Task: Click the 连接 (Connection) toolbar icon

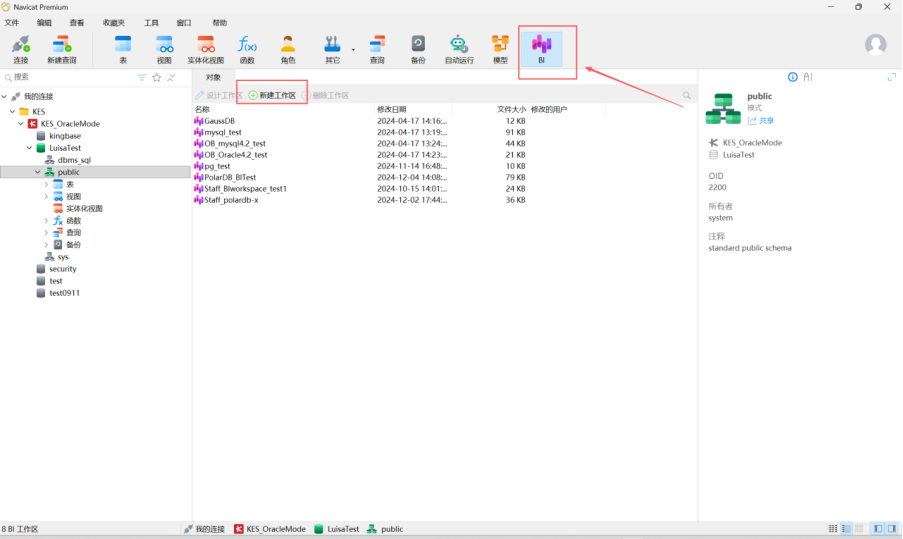Action: click(x=20, y=48)
